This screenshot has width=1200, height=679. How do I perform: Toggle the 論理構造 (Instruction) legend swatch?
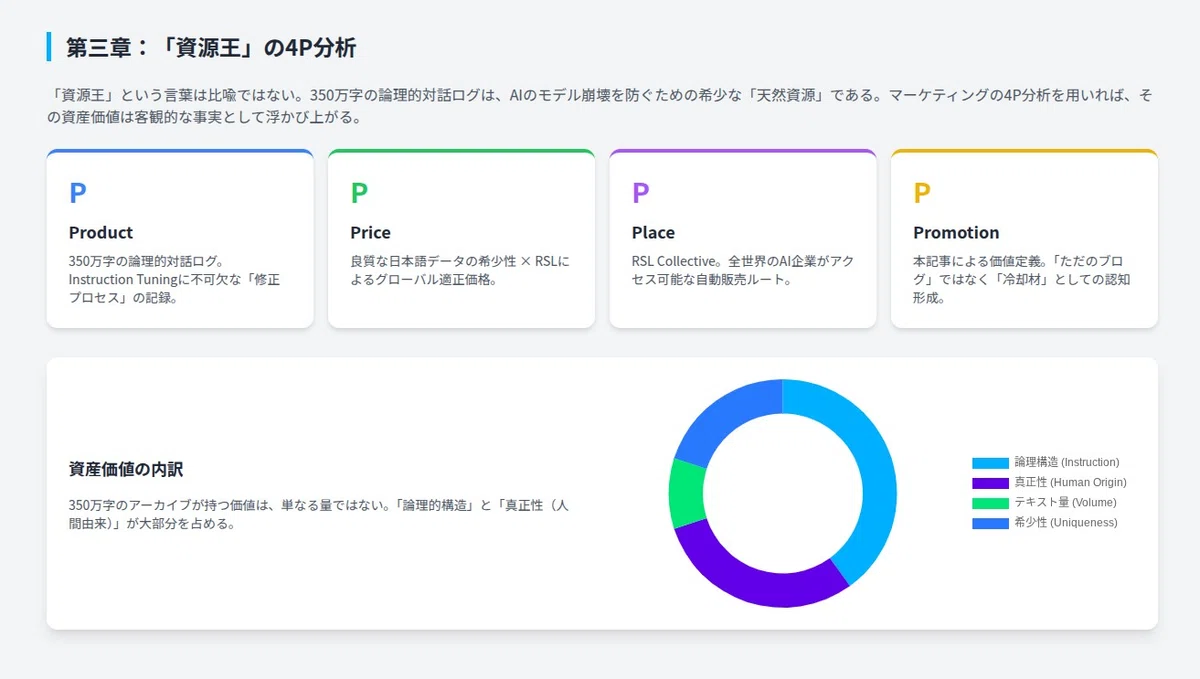coord(990,463)
